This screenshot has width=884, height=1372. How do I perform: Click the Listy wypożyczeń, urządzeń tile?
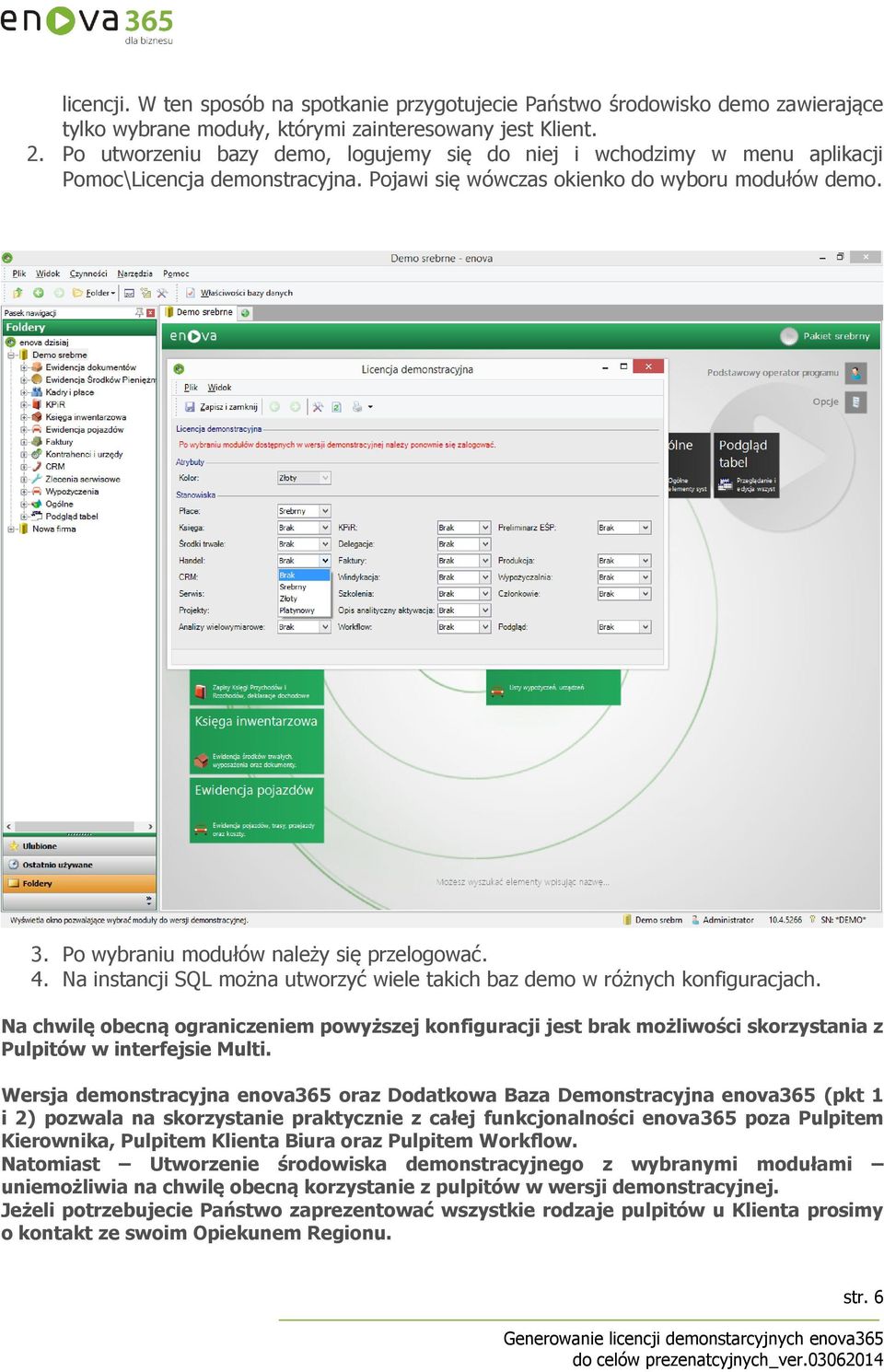pyautogui.click(x=552, y=688)
